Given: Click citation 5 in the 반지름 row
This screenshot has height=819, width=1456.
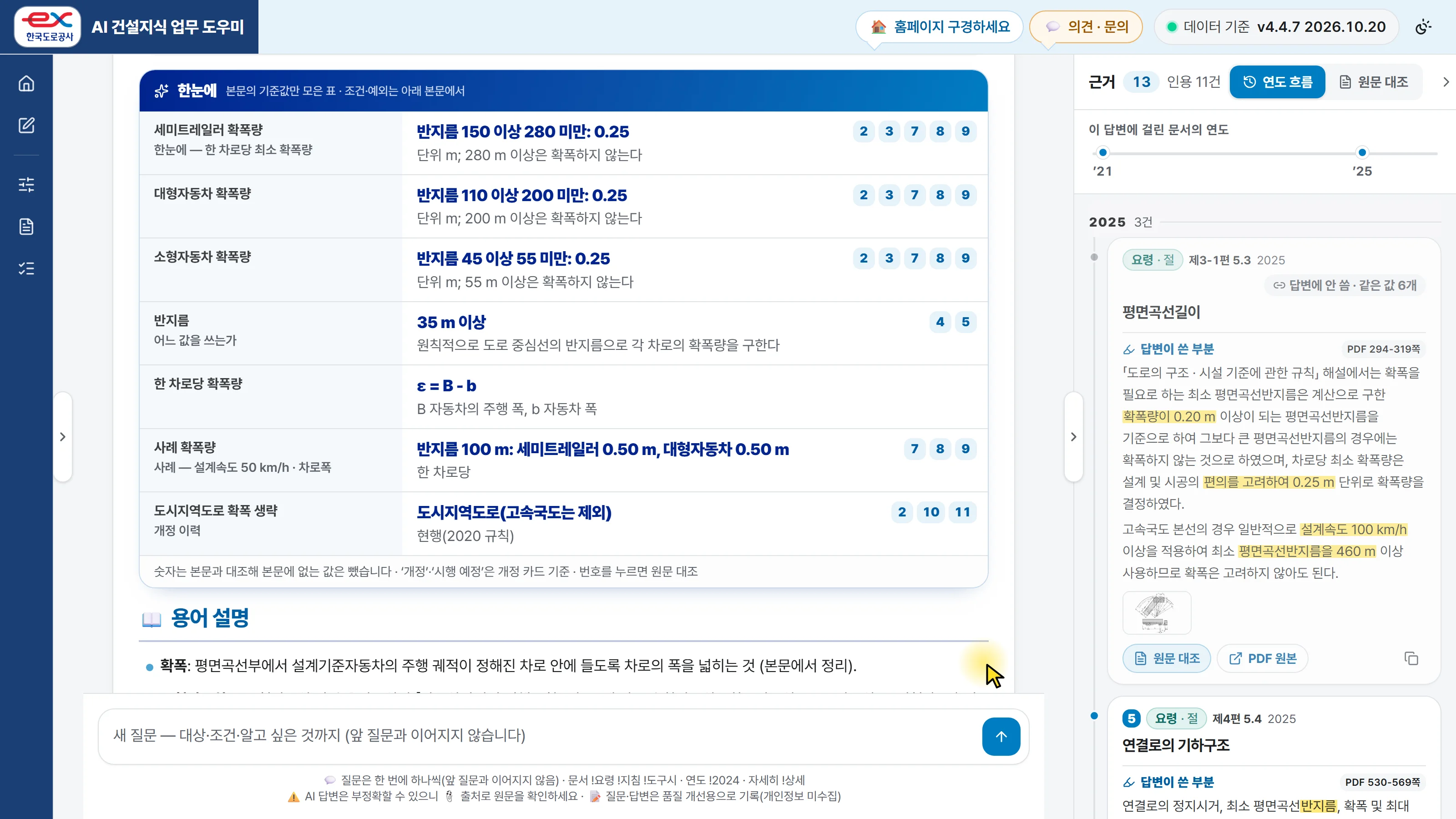Looking at the screenshot, I should [966, 322].
